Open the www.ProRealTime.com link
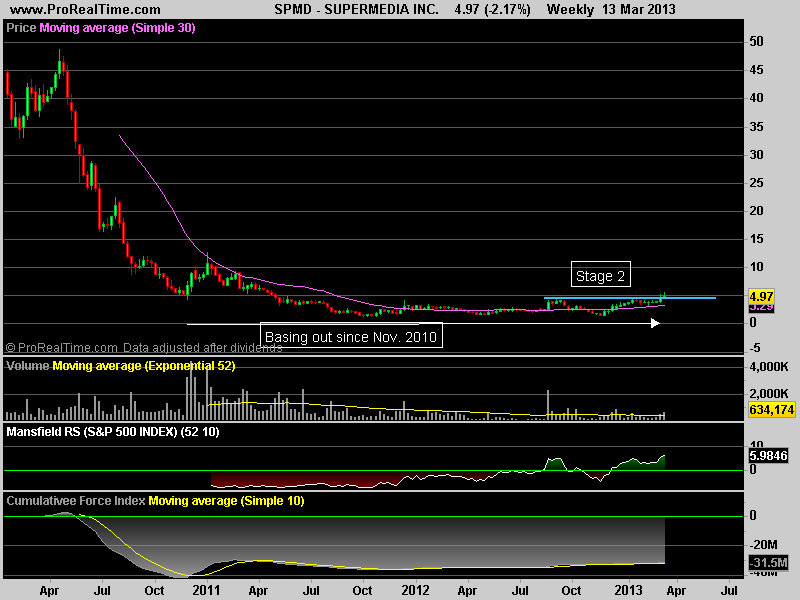Viewport: 800px width, 600px height. (x=68, y=9)
